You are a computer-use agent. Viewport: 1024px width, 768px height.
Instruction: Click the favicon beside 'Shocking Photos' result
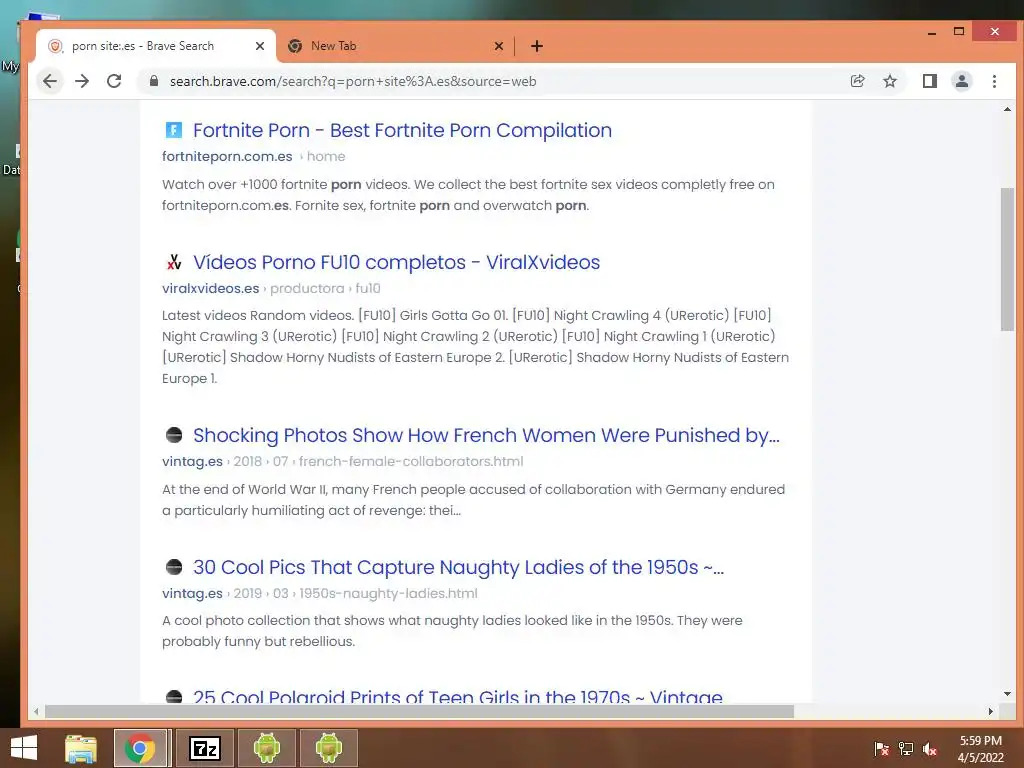(174, 435)
